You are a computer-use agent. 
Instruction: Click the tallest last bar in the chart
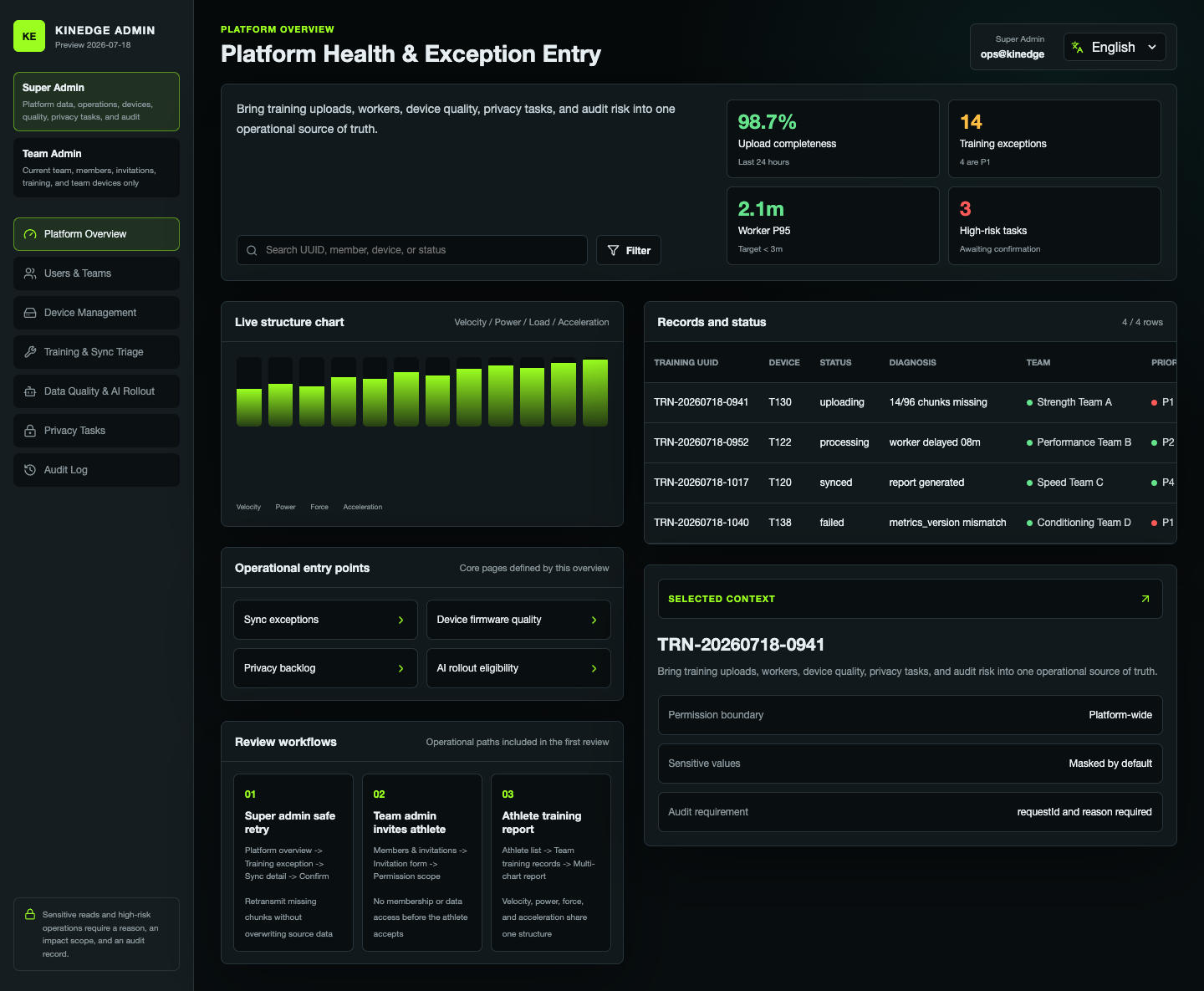click(x=595, y=393)
